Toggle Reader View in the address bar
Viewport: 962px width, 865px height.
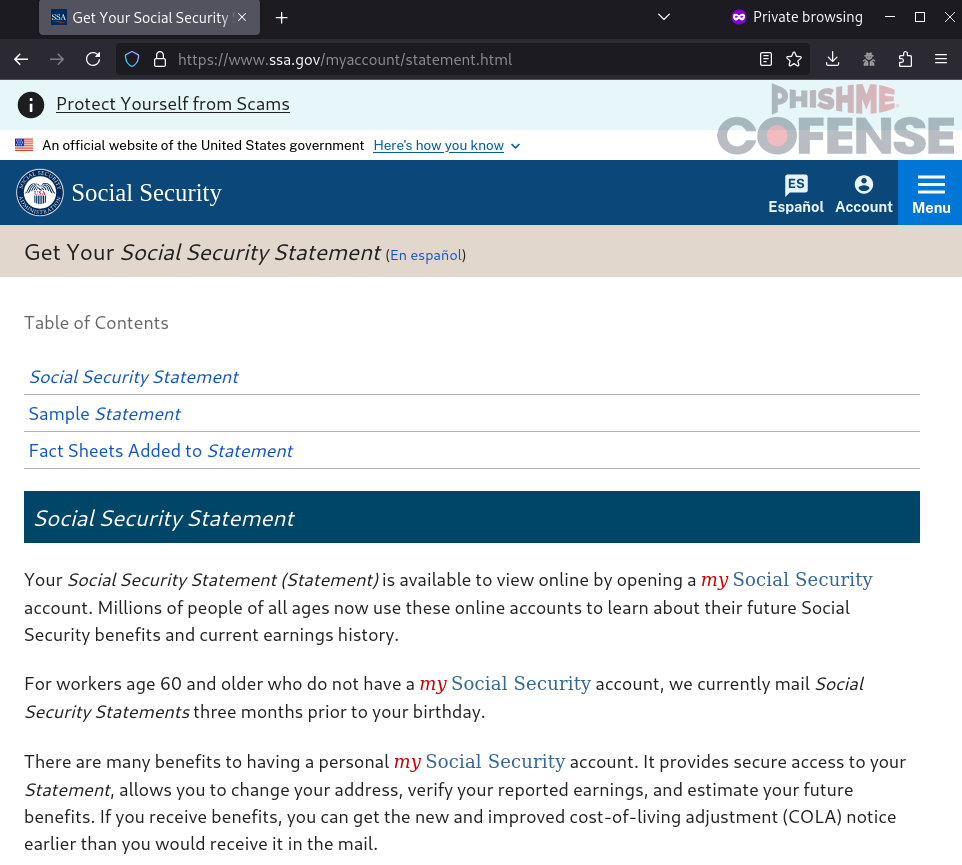(765, 59)
